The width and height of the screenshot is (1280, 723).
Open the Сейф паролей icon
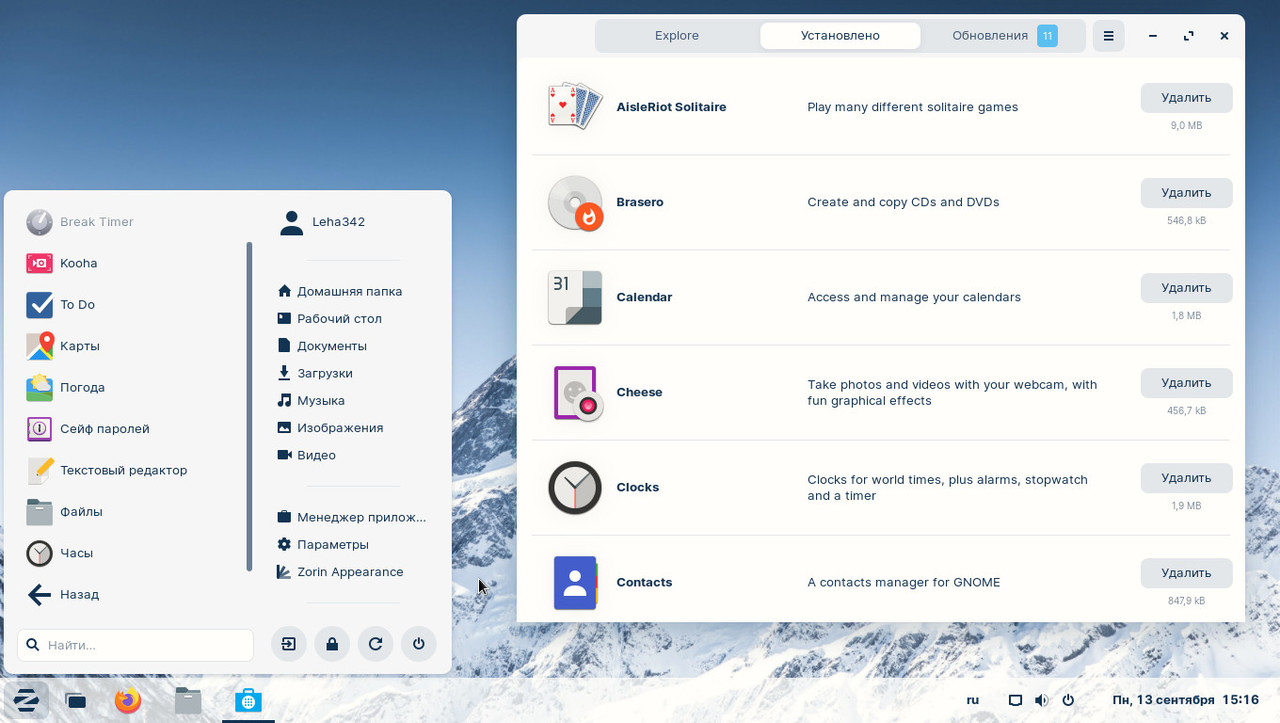click(x=39, y=428)
